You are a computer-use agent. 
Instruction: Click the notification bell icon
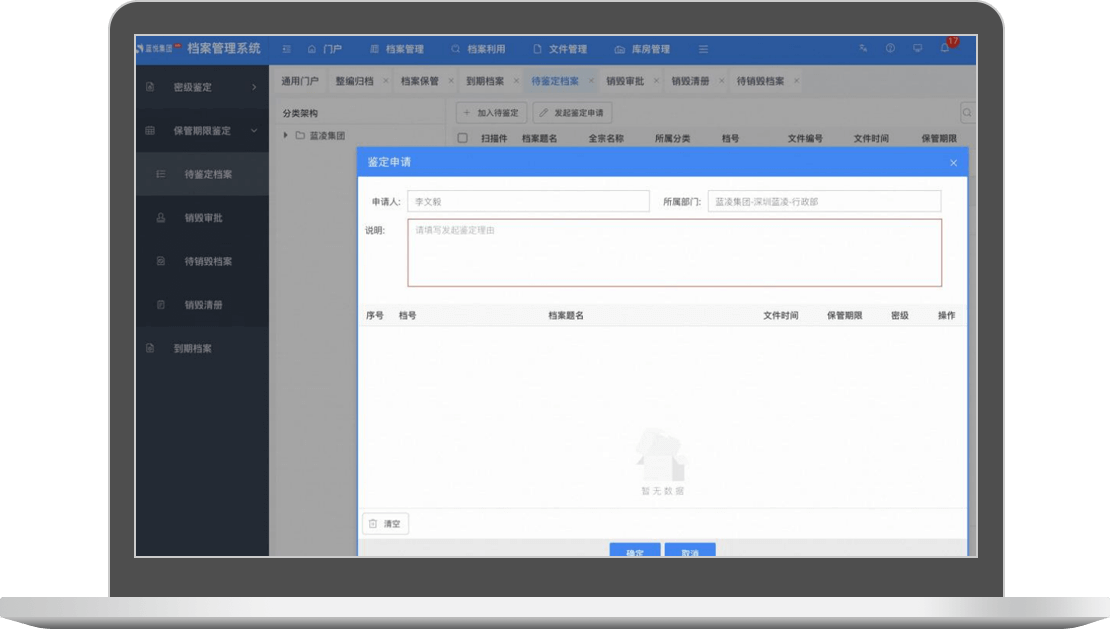tap(944, 49)
